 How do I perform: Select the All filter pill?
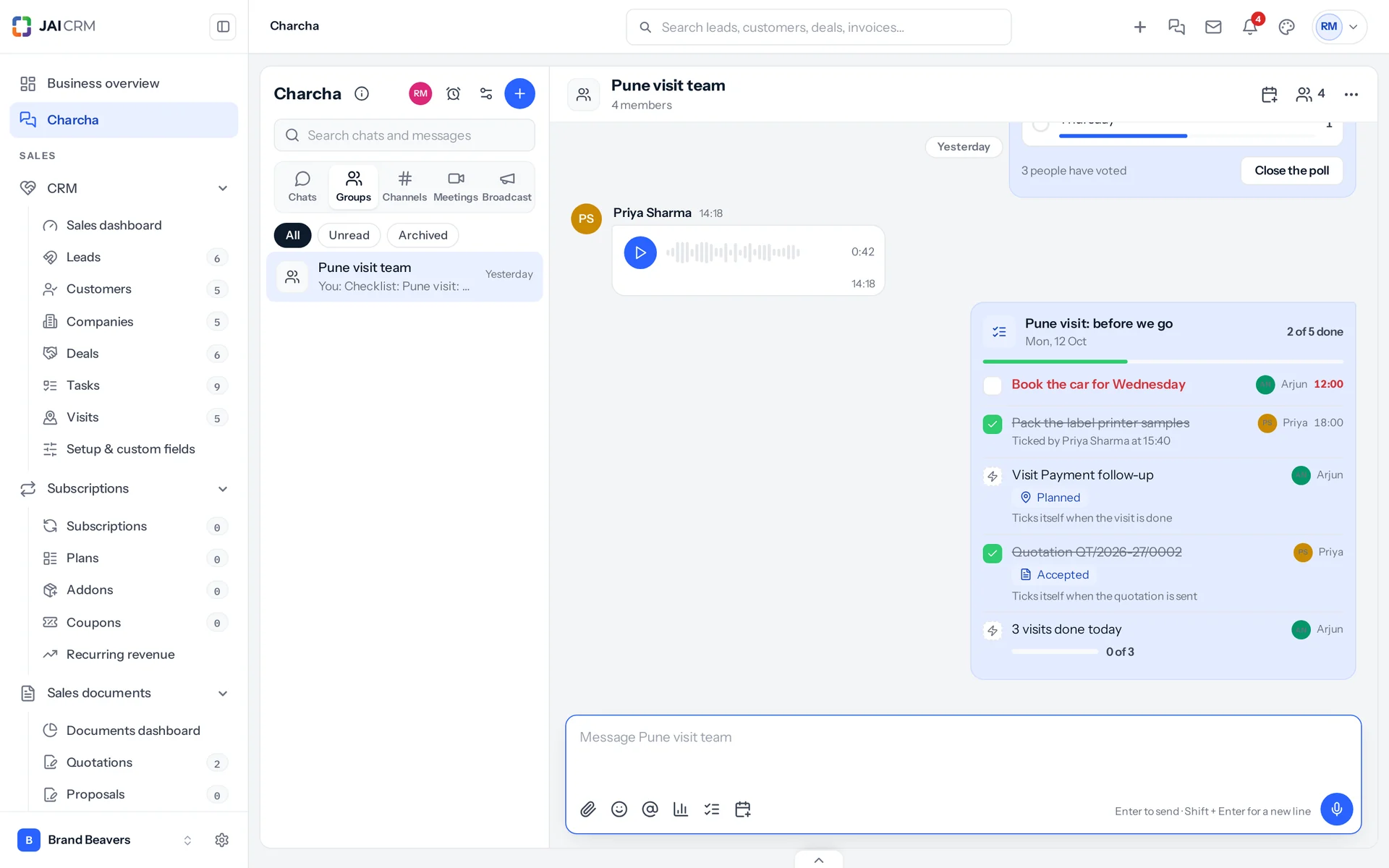pos(292,235)
